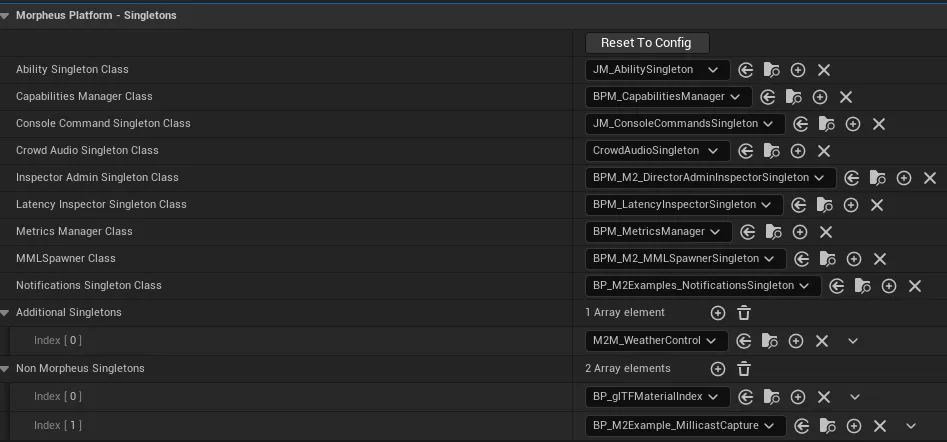Remove all Additional Singletons elements with trash icon
The height and width of the screenshot is (442, 947).
point(744,313)
